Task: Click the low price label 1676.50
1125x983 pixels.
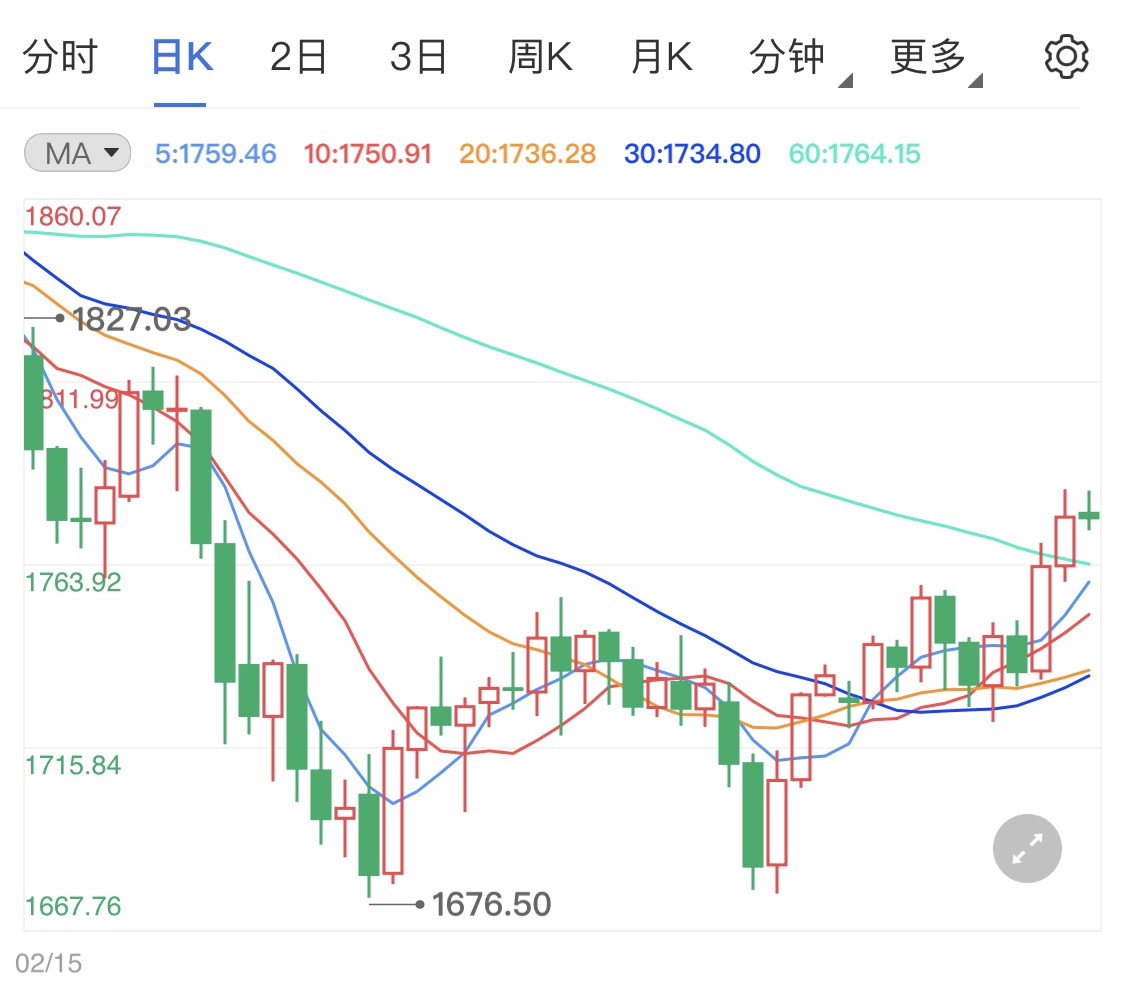Action: point(491,904)
